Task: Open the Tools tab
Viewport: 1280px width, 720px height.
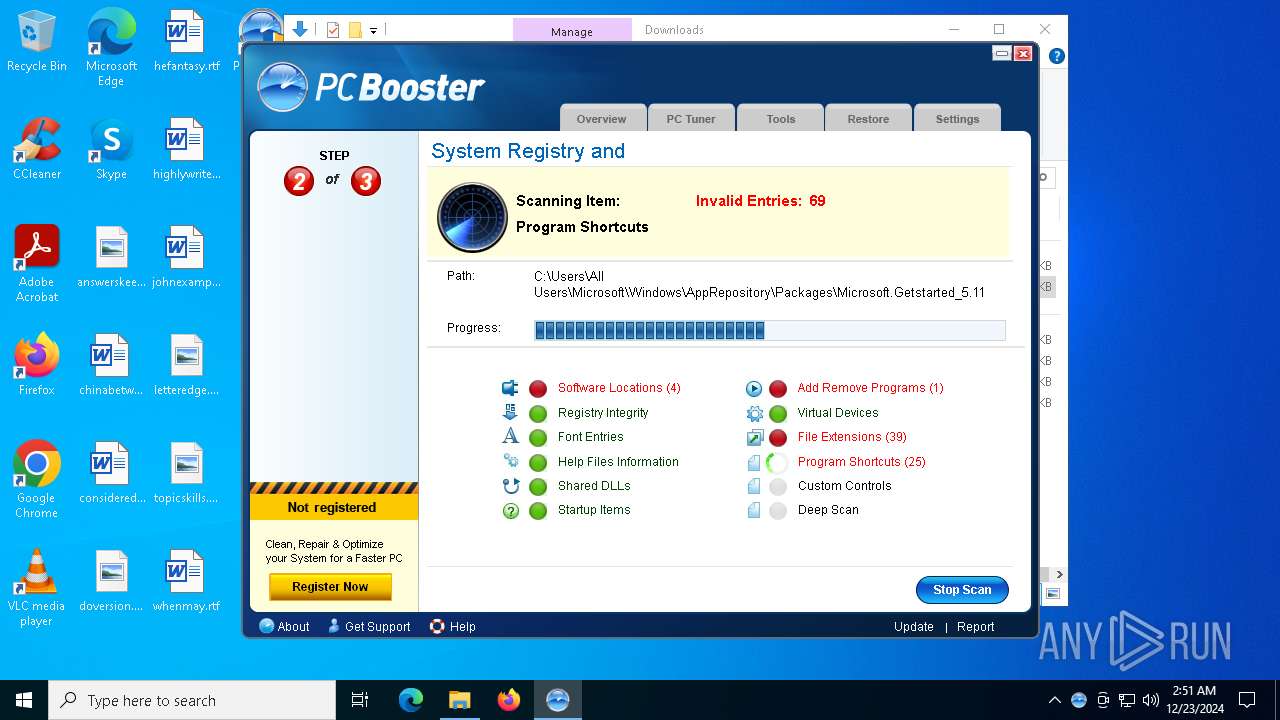Action: tap(781, 118)
